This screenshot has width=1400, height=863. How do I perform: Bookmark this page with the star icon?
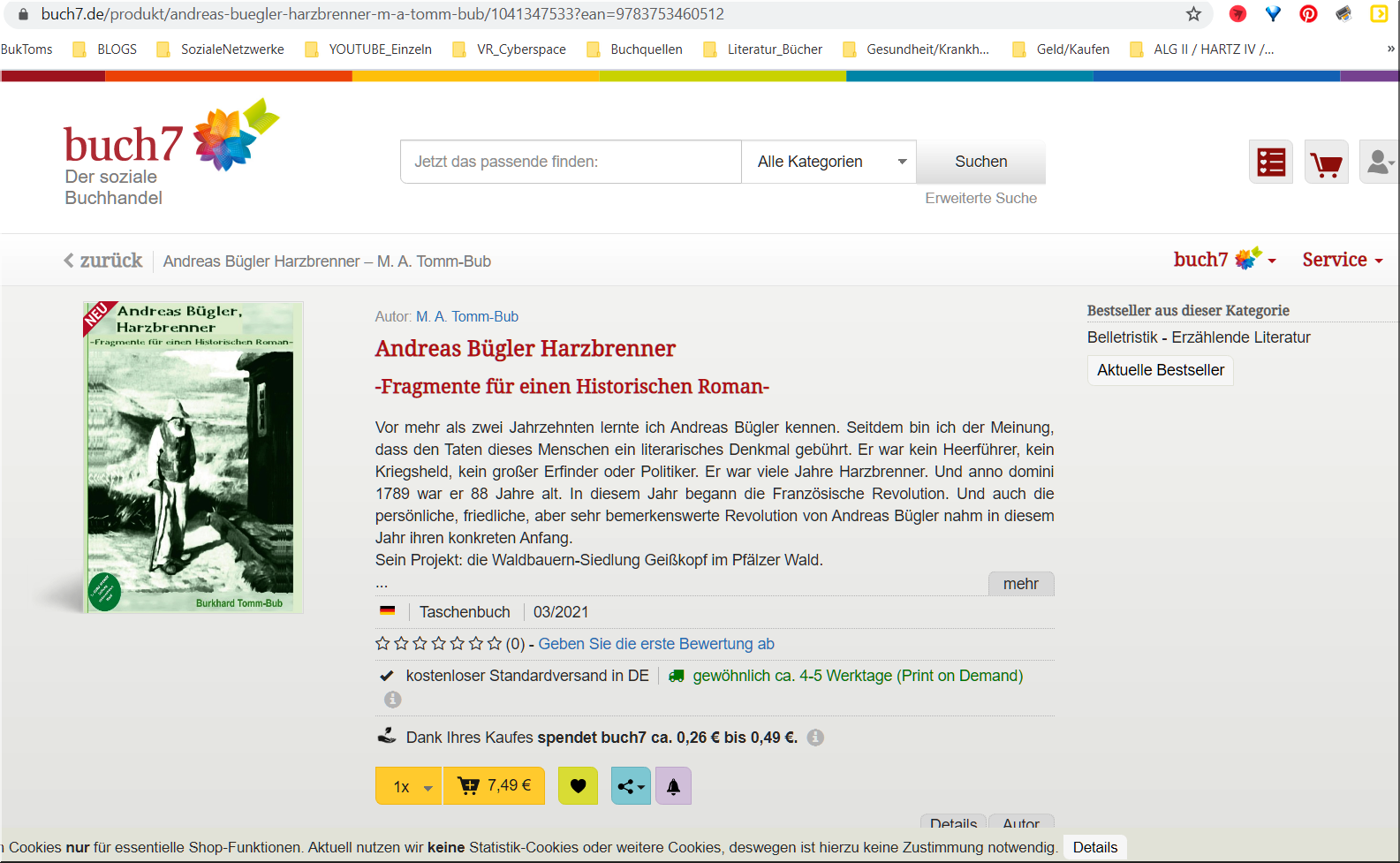click(x=1193, y=14)
